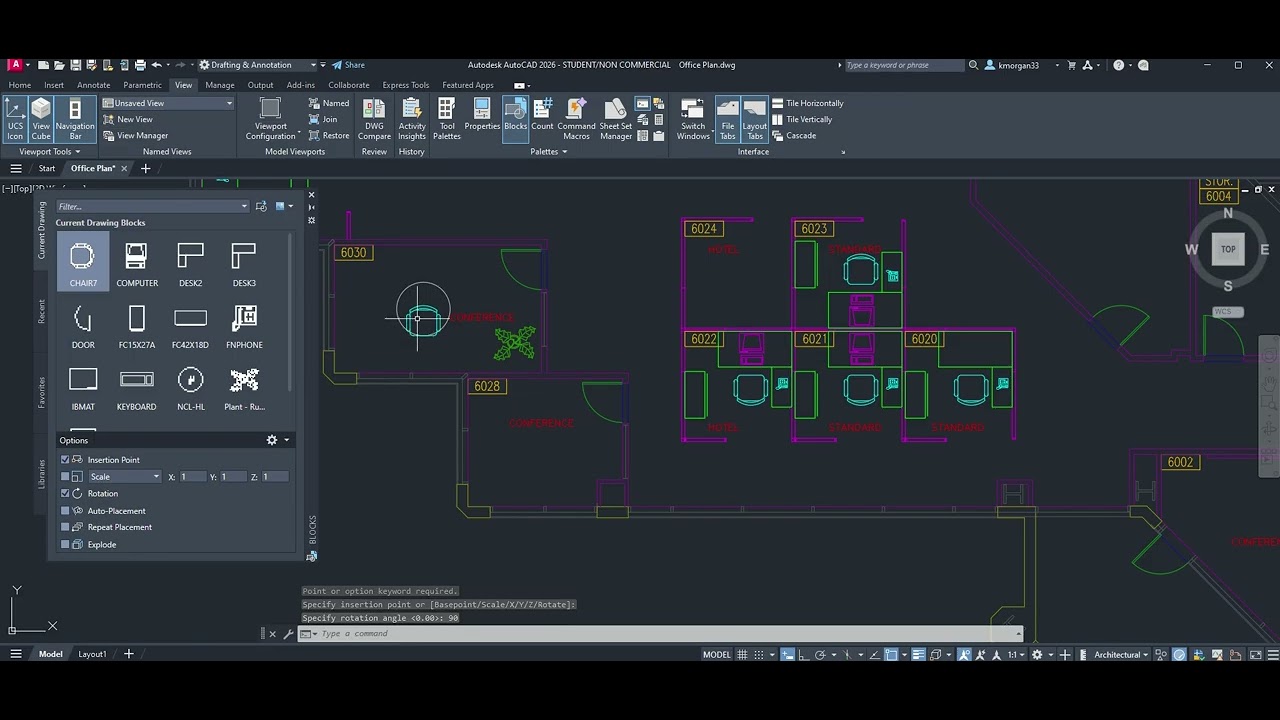Screen dimensions: 1280x720
Task: Switch to the Annotate ribbon tab
Action: pos(94,85)
